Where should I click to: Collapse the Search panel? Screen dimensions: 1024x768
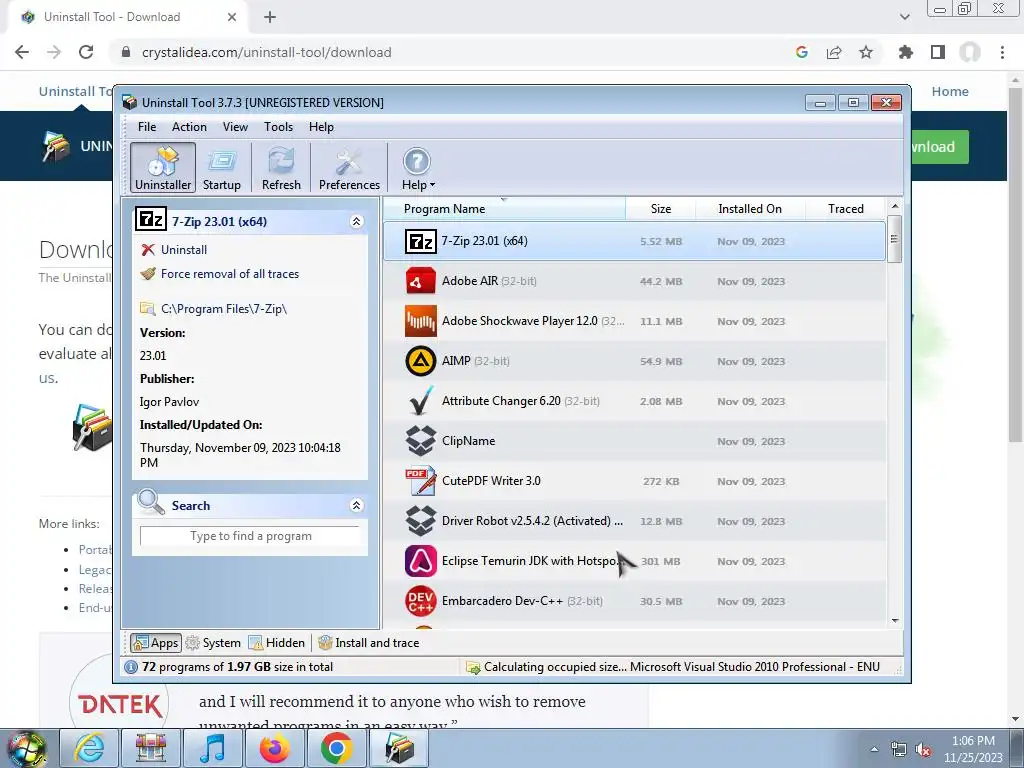pos(357,505)
